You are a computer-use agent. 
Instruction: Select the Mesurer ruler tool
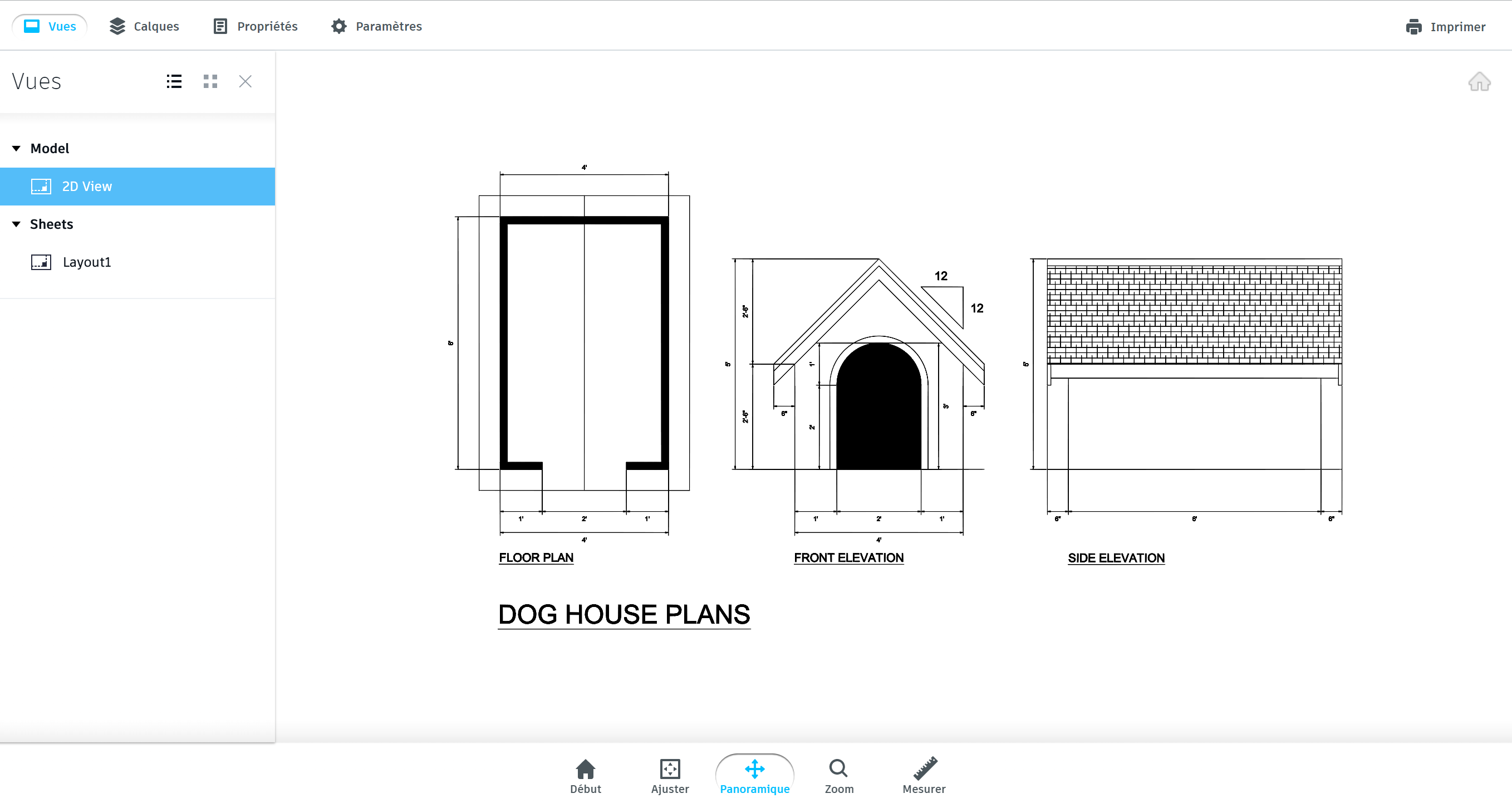(924, 775)
